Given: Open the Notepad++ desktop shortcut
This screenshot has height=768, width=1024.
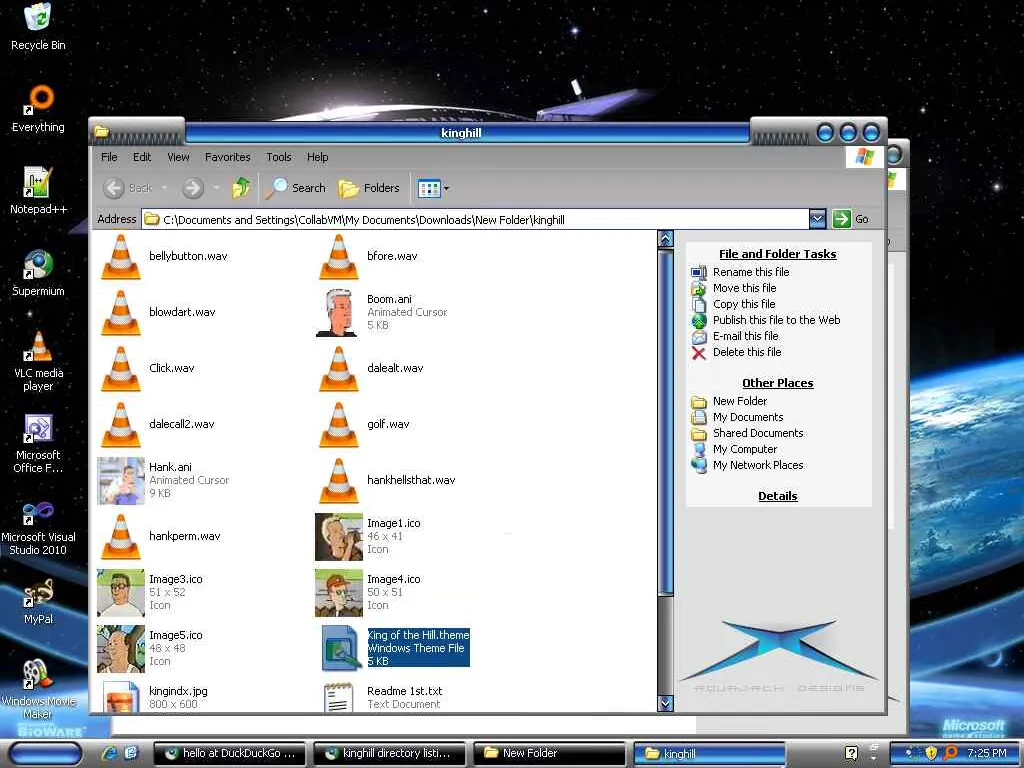Looking at the screenshot, I should click(39, 190).
